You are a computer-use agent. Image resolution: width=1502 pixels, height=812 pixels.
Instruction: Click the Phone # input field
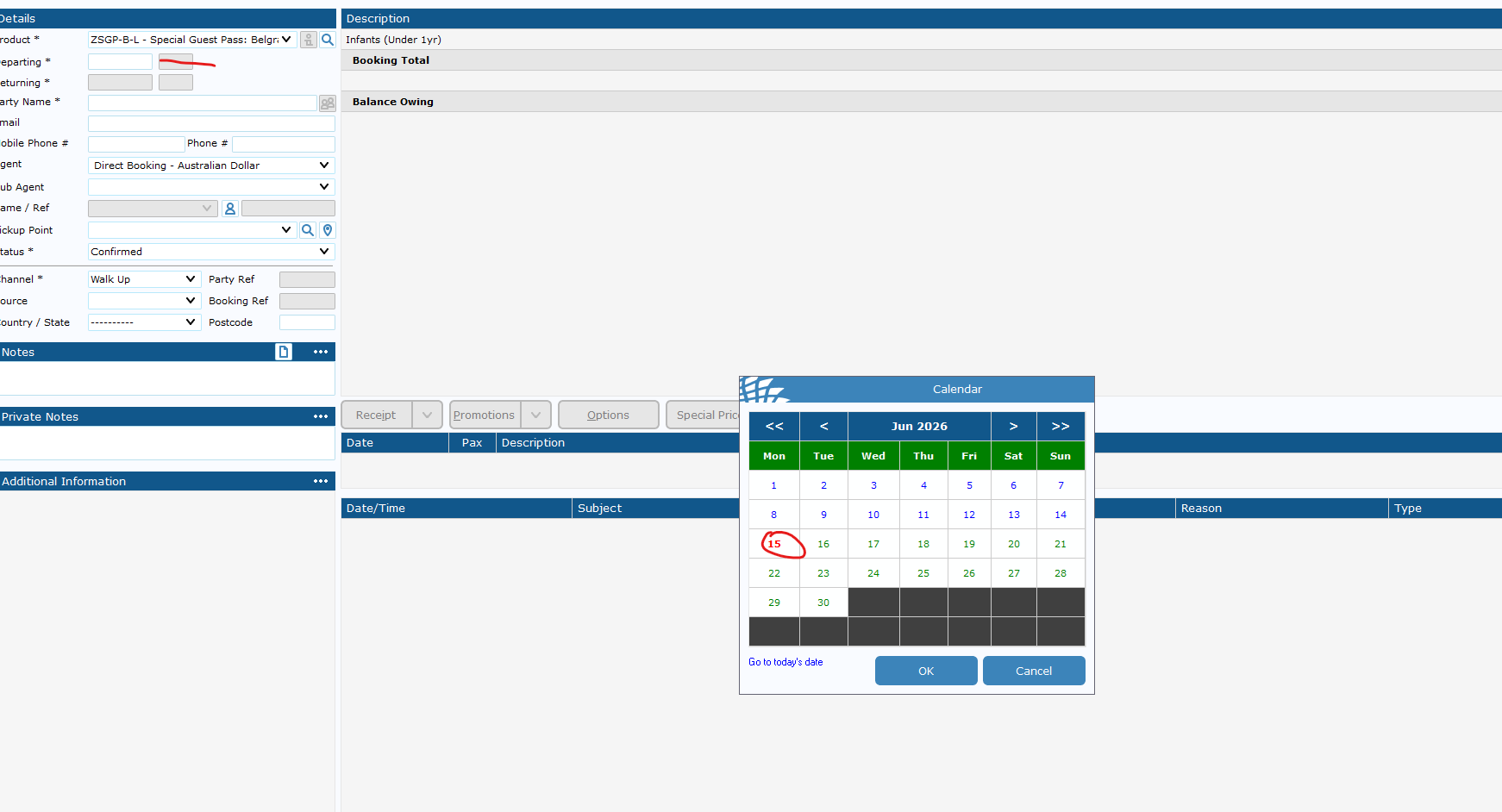click(x=284, y=144)
